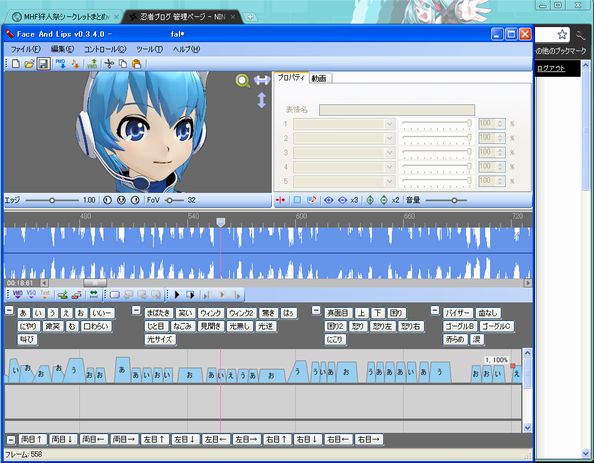Click the 表情名 expression name field
The height and width of the screenshot is (463, 594).
click(x=397, y=110)
